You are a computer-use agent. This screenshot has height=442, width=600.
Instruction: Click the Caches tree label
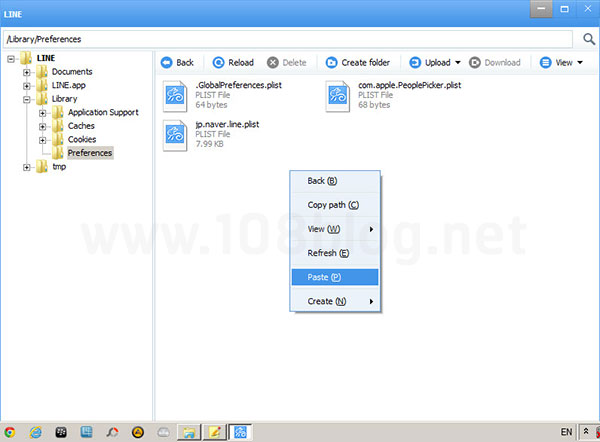[81, 126]
